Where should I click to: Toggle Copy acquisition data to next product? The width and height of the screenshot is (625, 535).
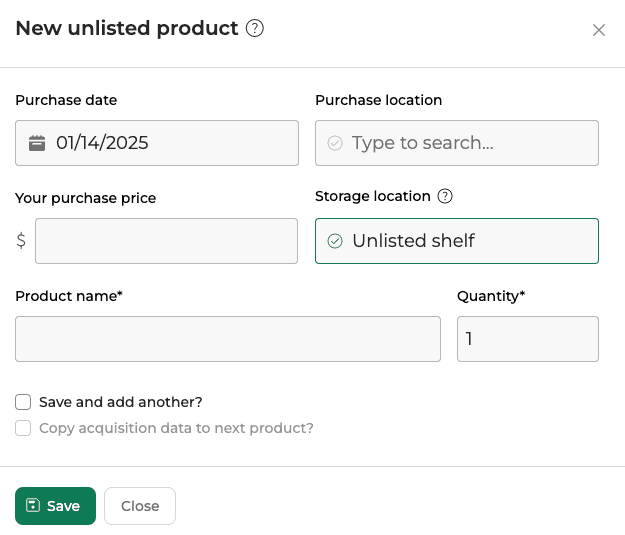pyautogui.click(x=23, y=428)
